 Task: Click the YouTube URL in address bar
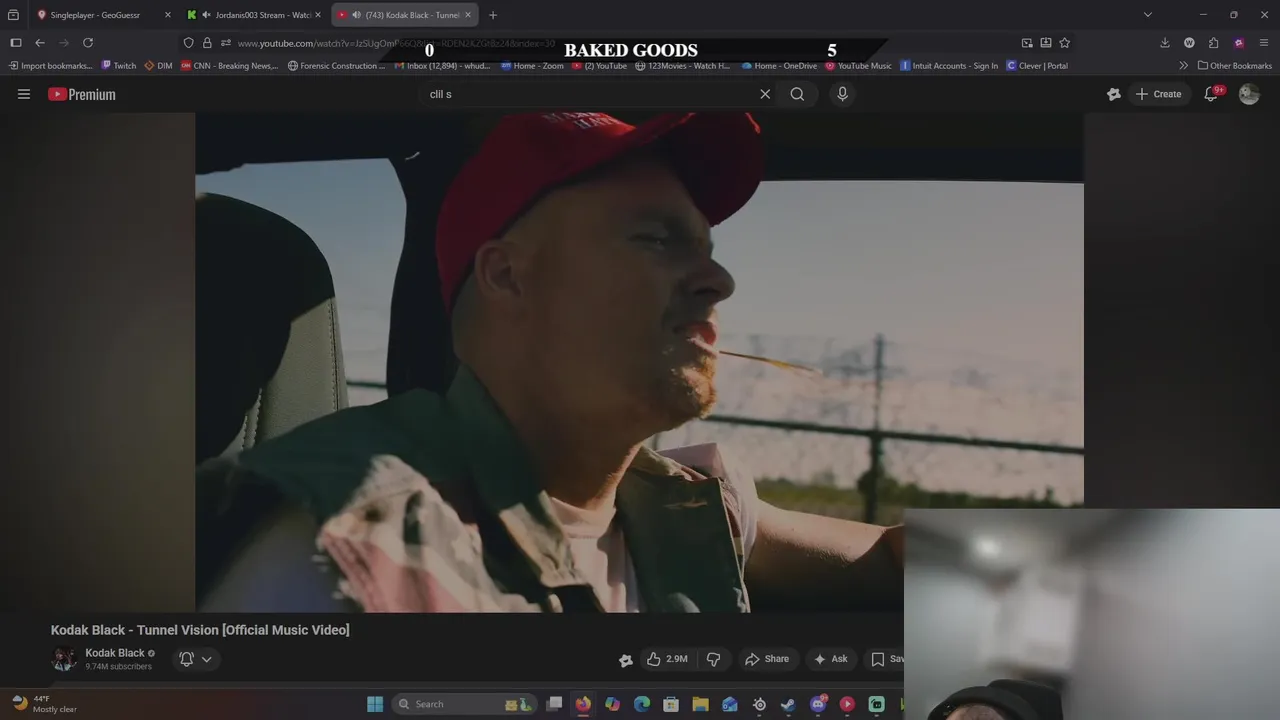pos(396,43)
